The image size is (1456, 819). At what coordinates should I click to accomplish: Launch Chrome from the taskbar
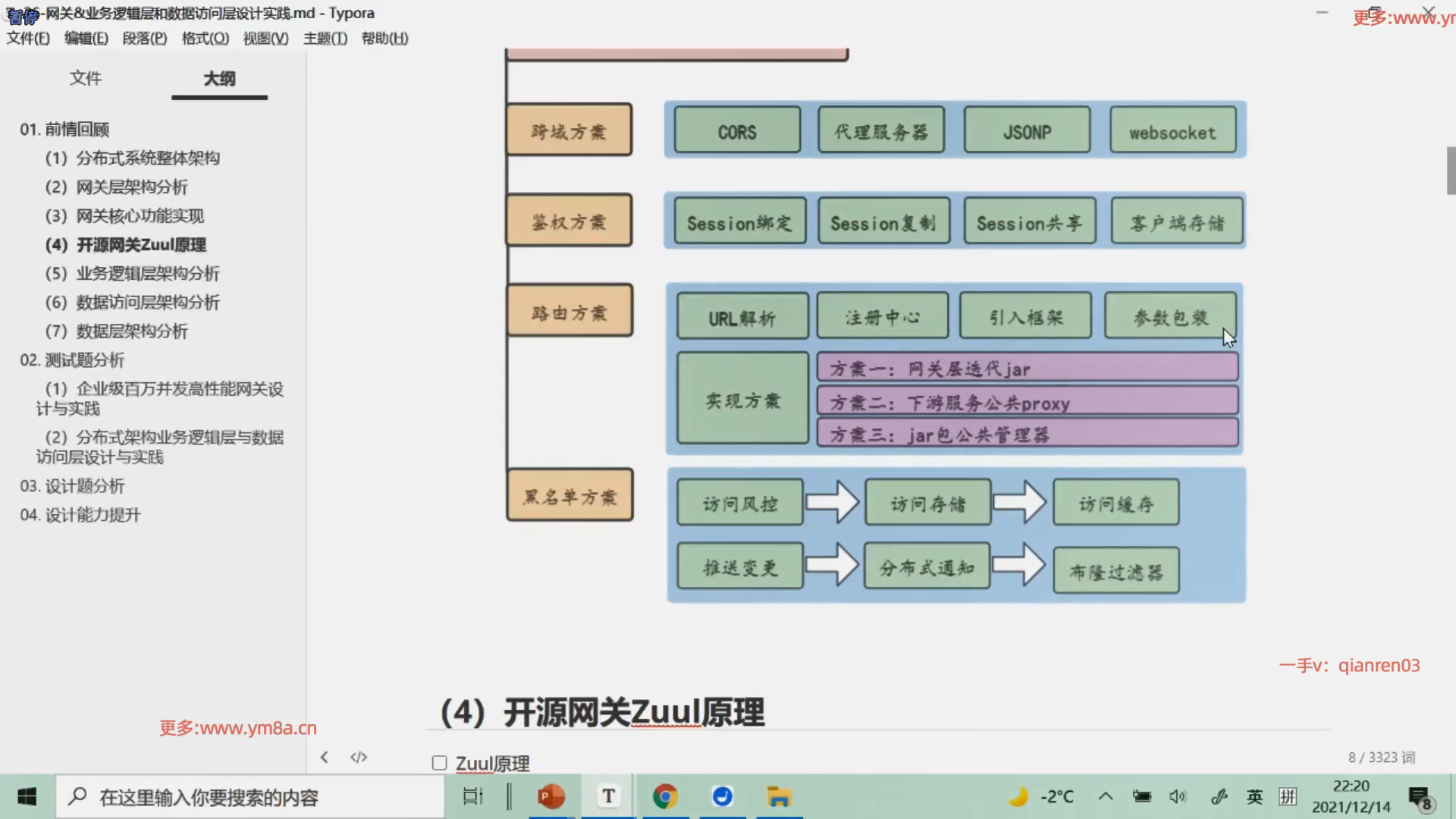(665, 796)
